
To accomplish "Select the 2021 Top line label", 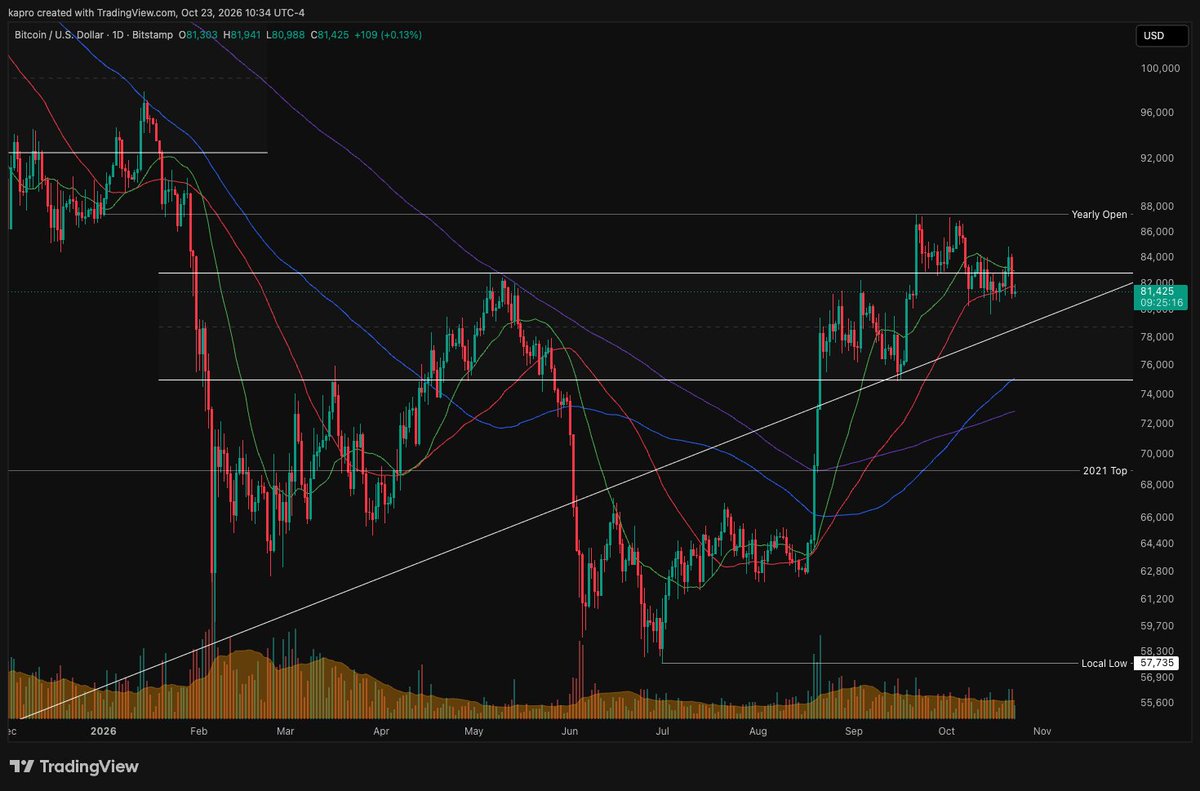I will 1105,470.
